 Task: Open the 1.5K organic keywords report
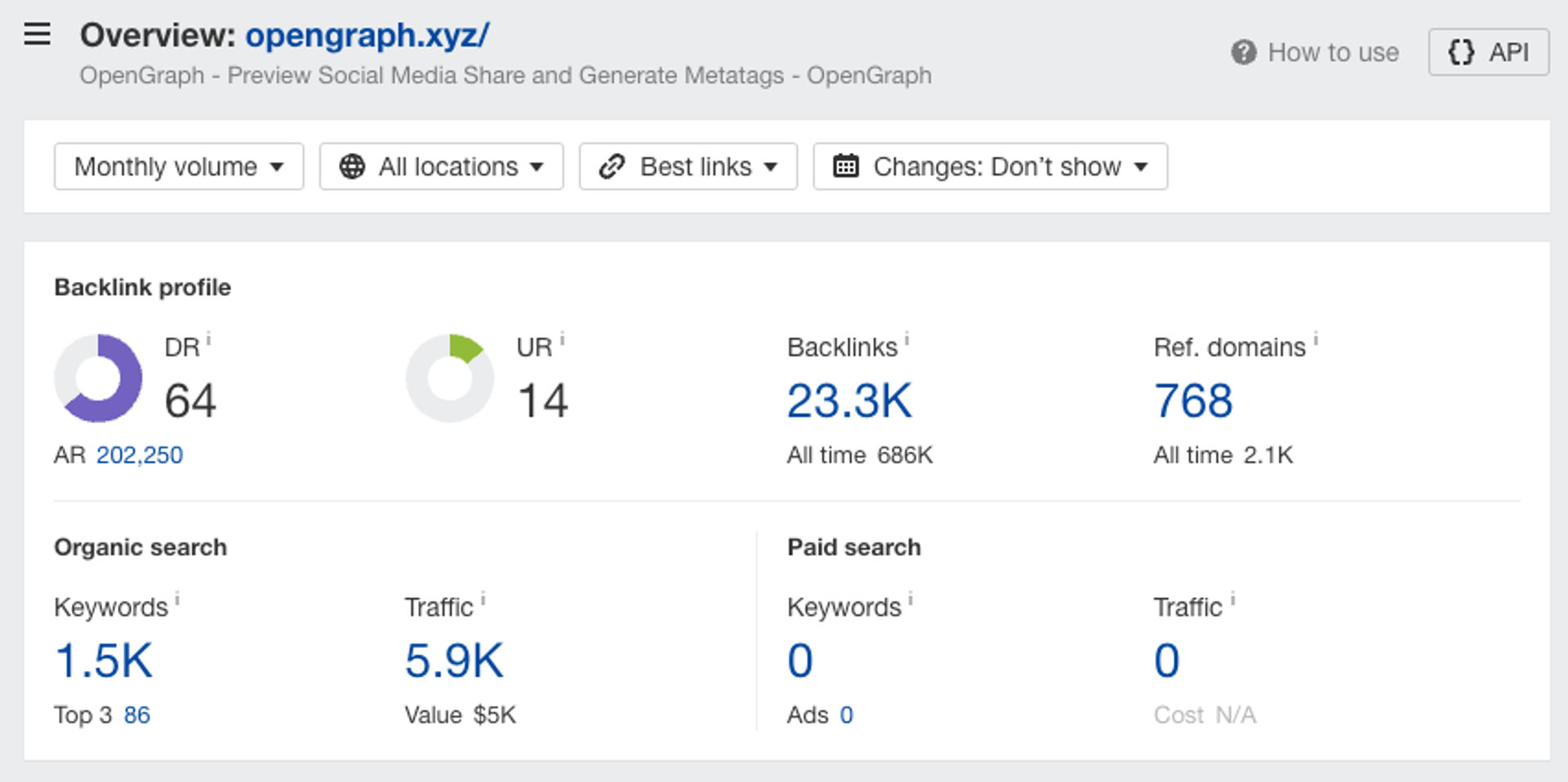click(x=104, y=660)
